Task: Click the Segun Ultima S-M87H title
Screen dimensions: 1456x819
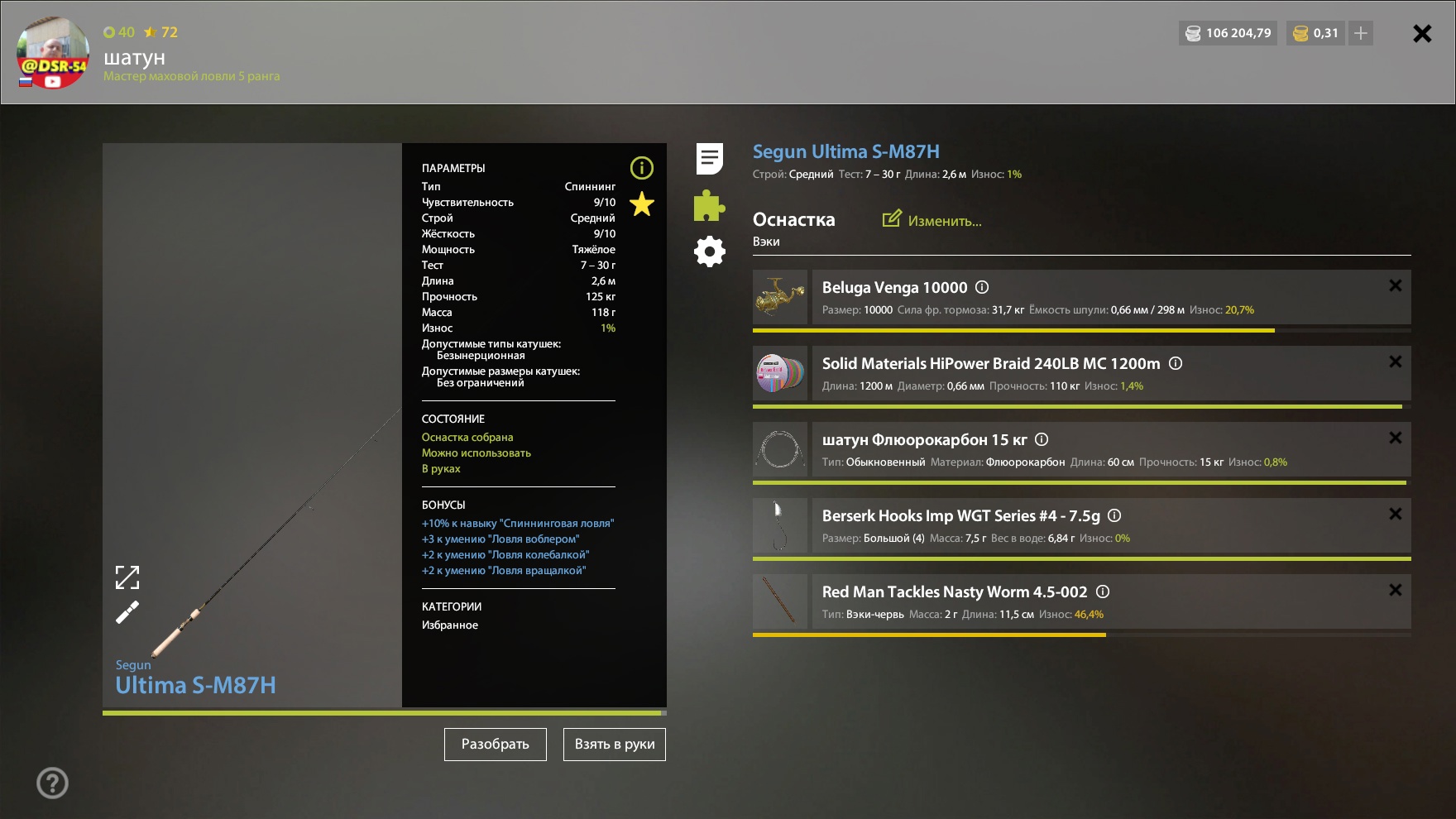Action: click(x=845, y=151)
